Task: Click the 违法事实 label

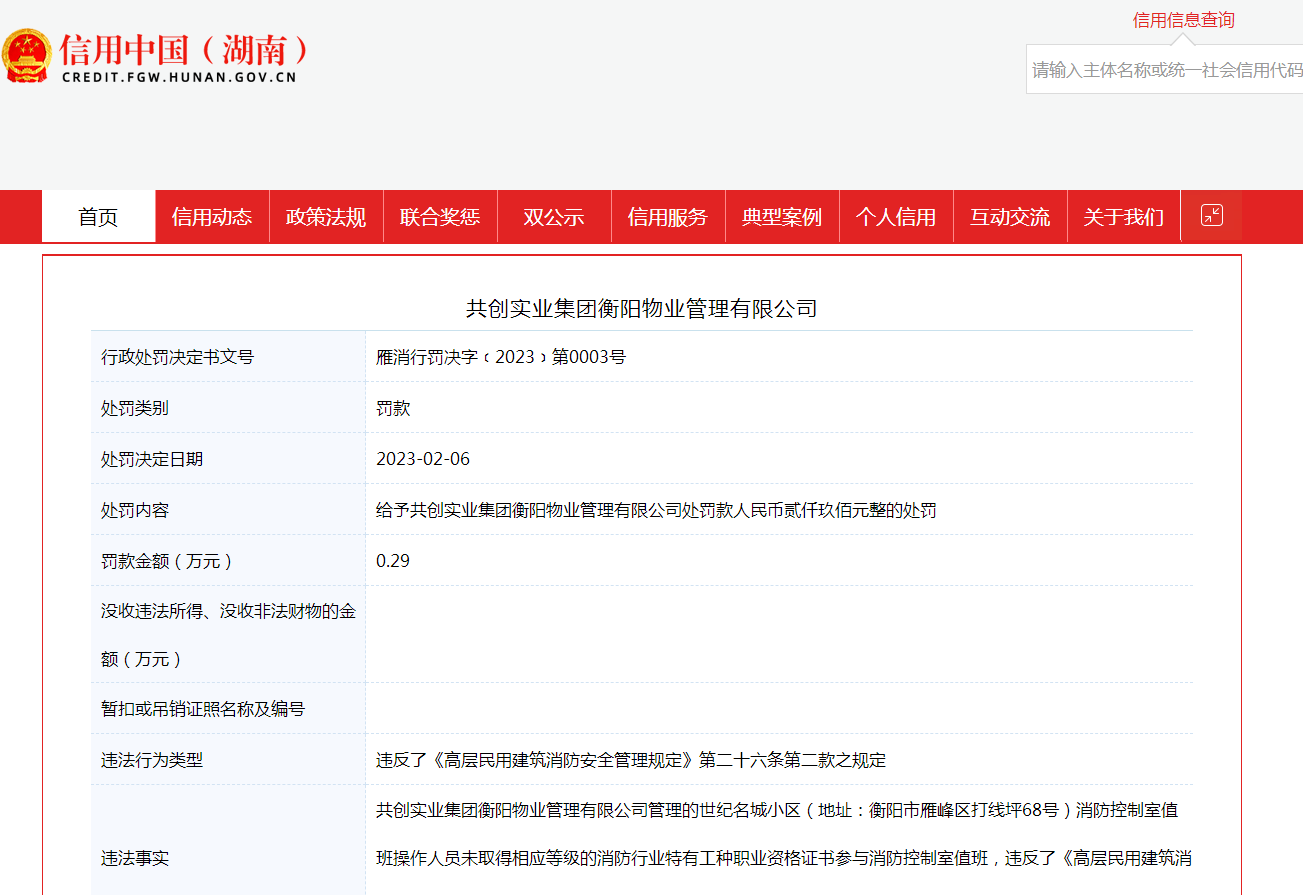Action: (135, 858)
